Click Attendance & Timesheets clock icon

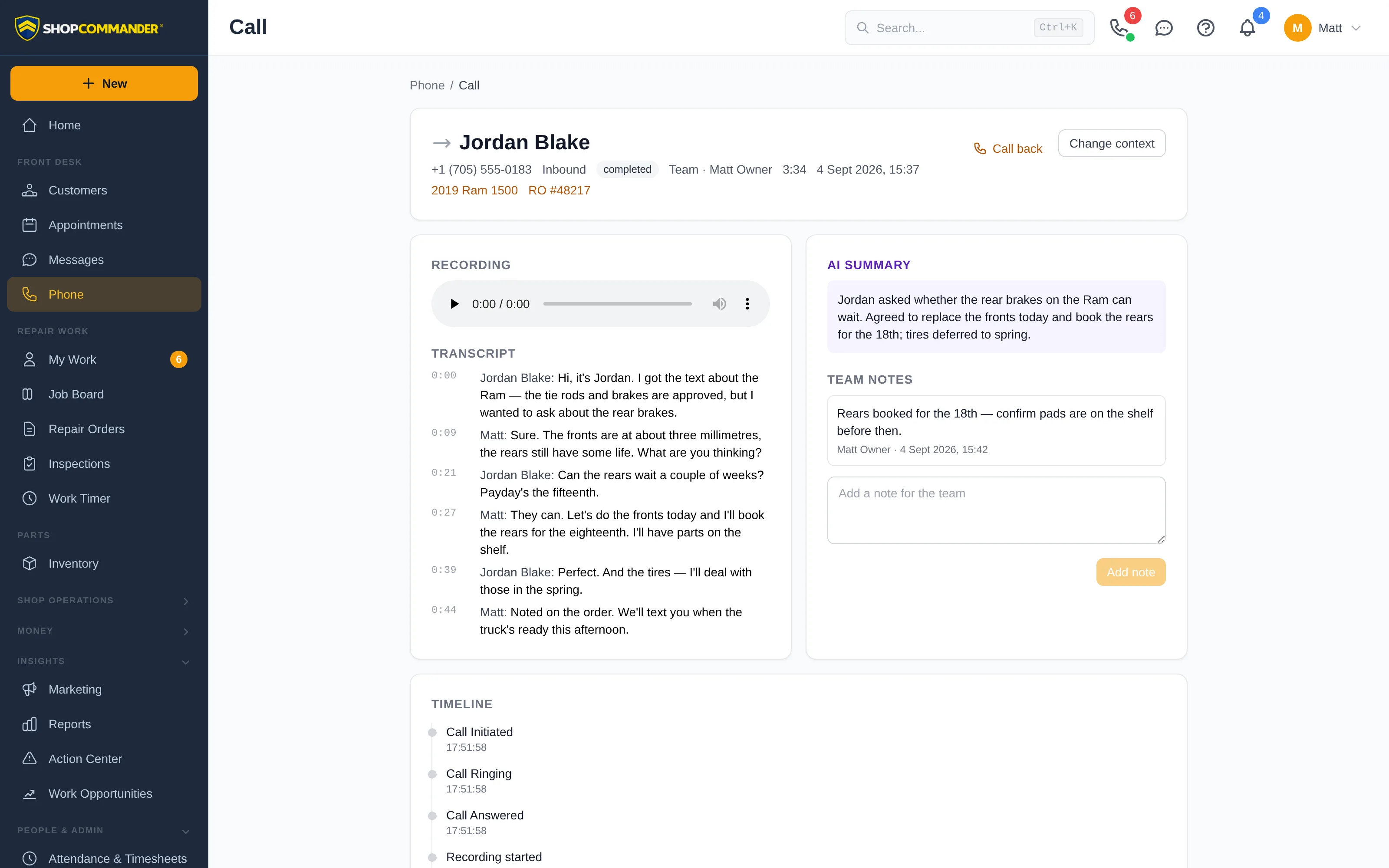pos(29,859)
